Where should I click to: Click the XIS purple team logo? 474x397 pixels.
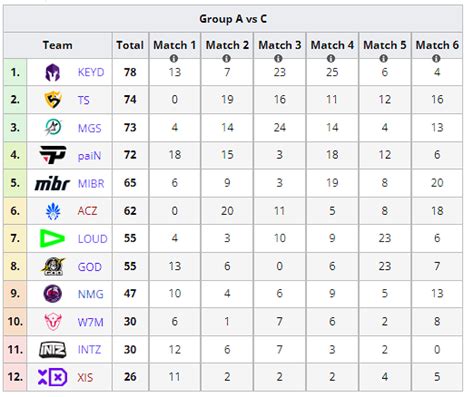pos(52,377)
